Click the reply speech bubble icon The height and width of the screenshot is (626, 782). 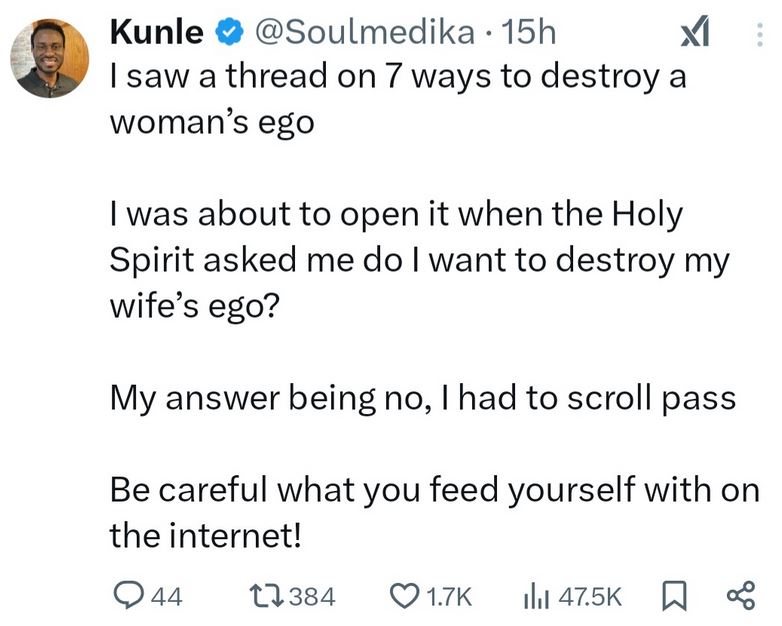[x=127, y=596]
